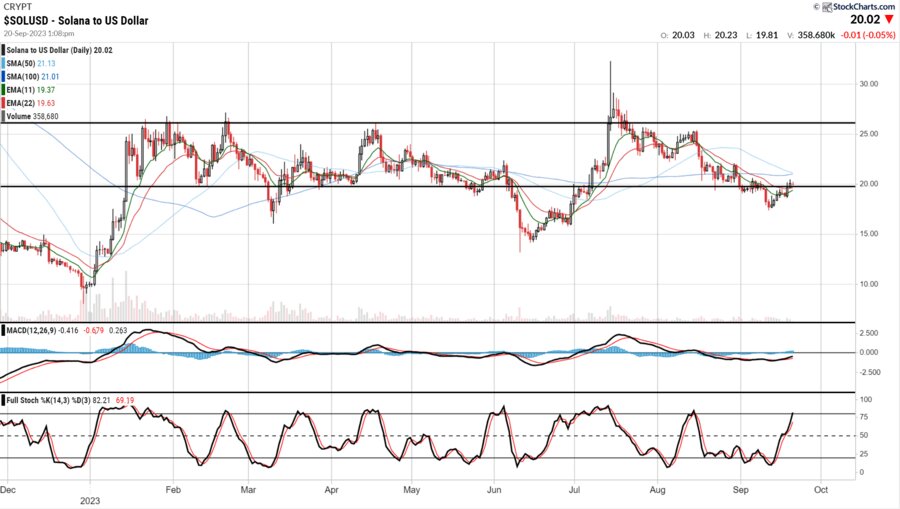This screenshot has height=509, width=900.
Task: Click the Volume gray legend swatch
Action: (x=5, y=116)
